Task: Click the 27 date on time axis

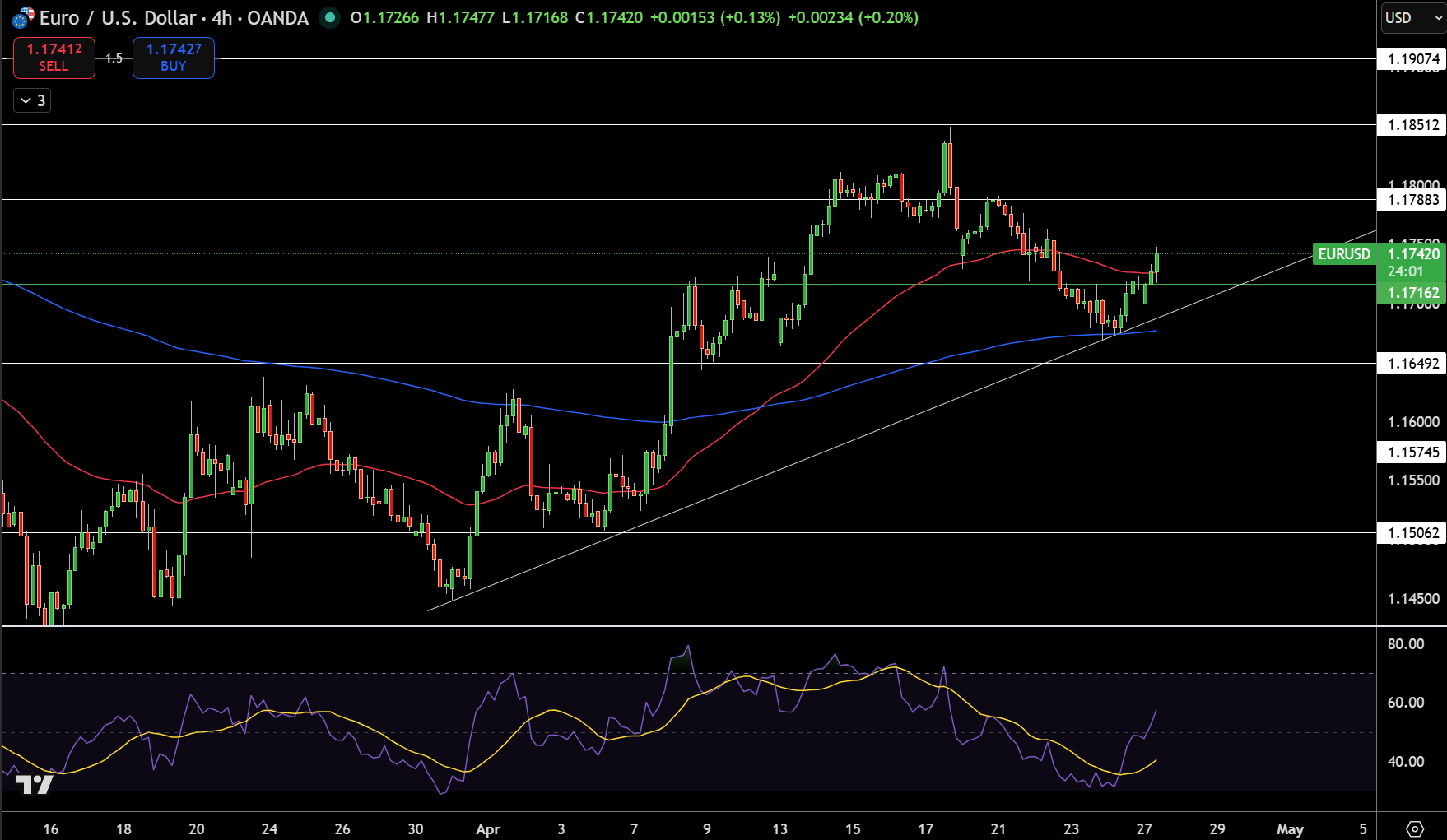Action: coord(1144,829)
